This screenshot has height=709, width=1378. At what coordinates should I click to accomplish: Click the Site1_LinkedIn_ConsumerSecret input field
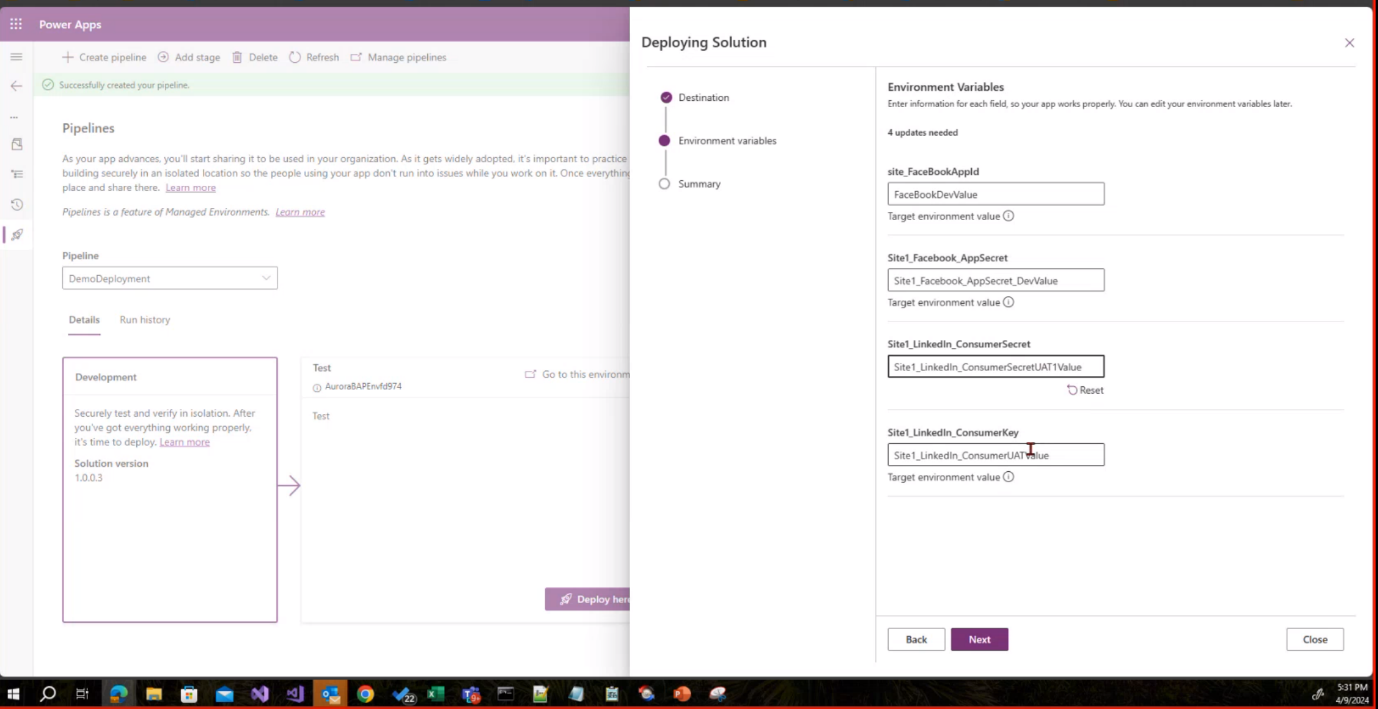996,367
